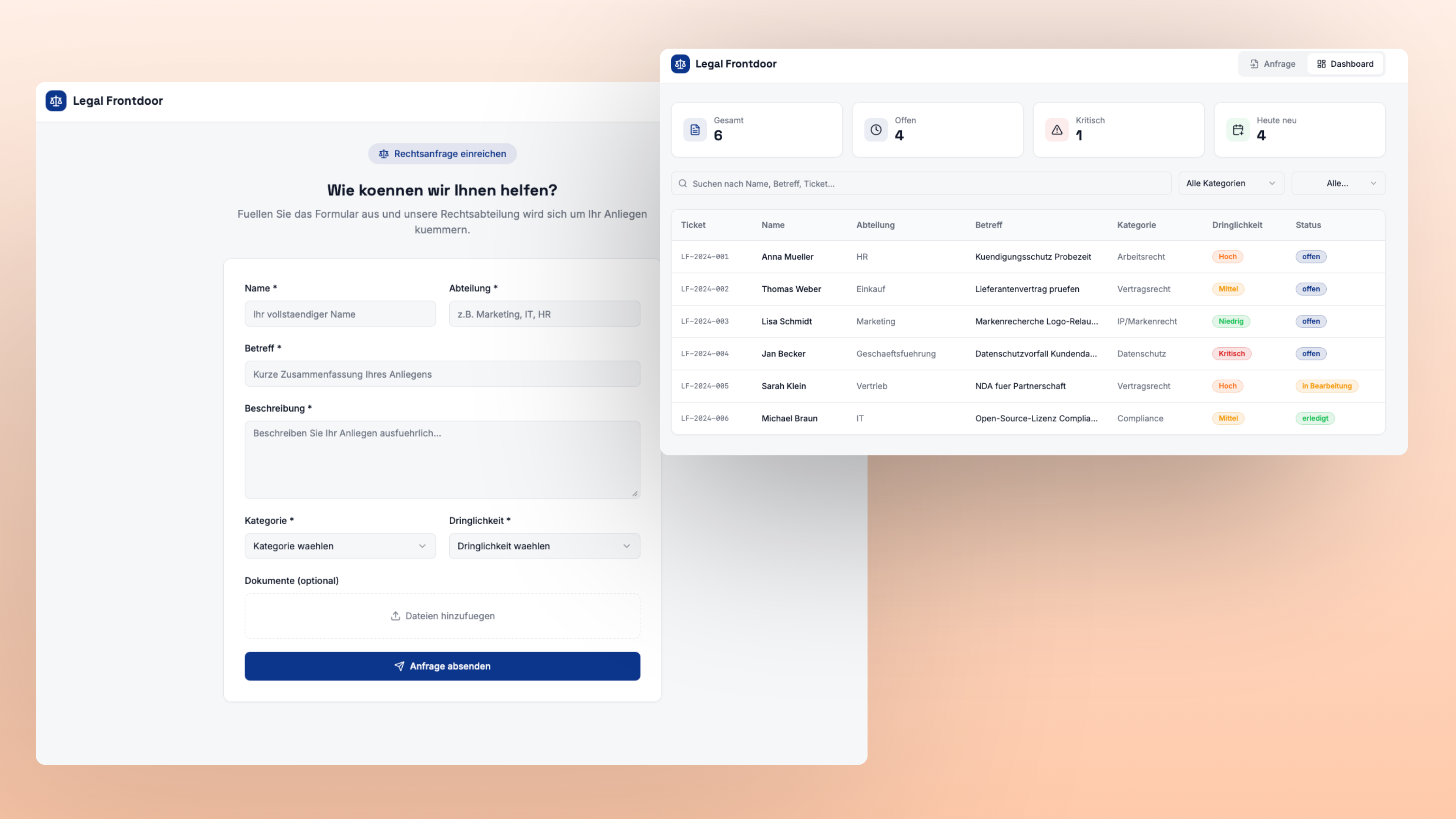Select ticket LF-2024-001
Image resolution: width=1456 pixels, height=819 pixels.
[x=704, y=257]
